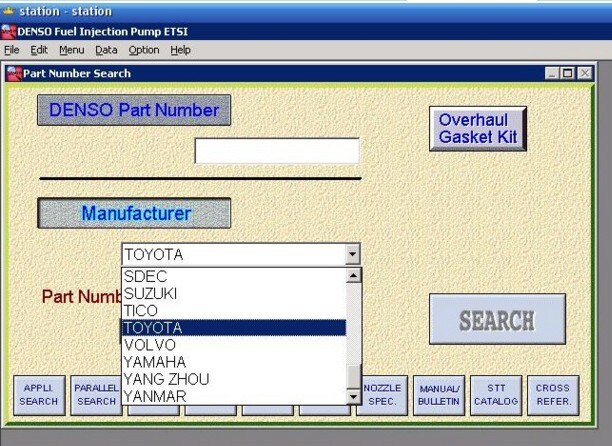The width and height of the screenshot is (612, 446).
Task: Open the Option menu
Action: click(143, 50)
